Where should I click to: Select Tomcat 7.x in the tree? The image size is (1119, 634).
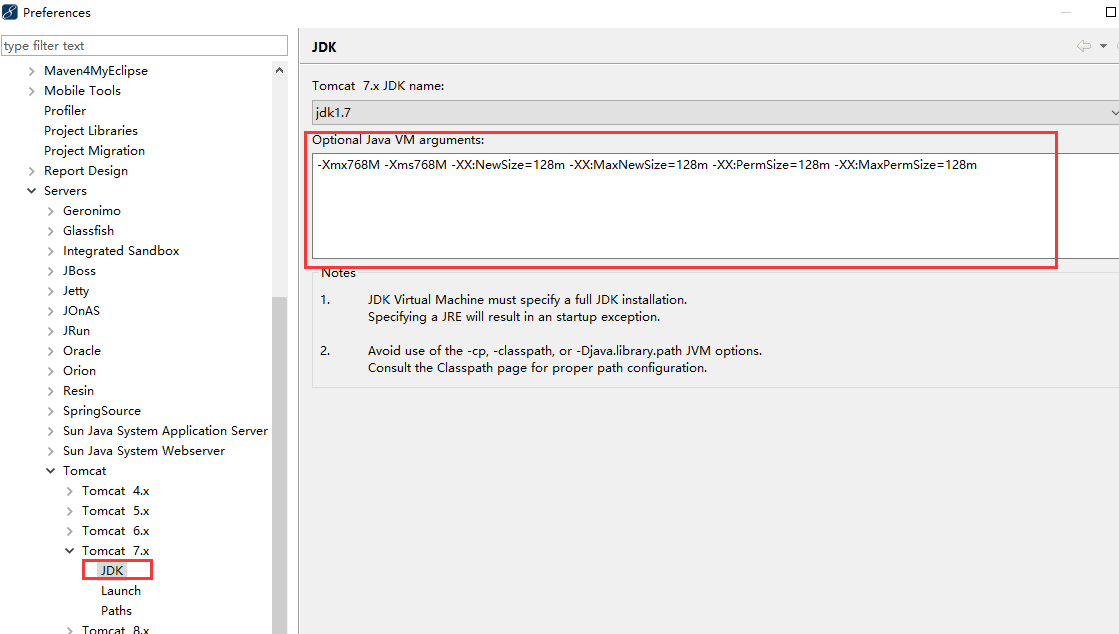point(115,550)
